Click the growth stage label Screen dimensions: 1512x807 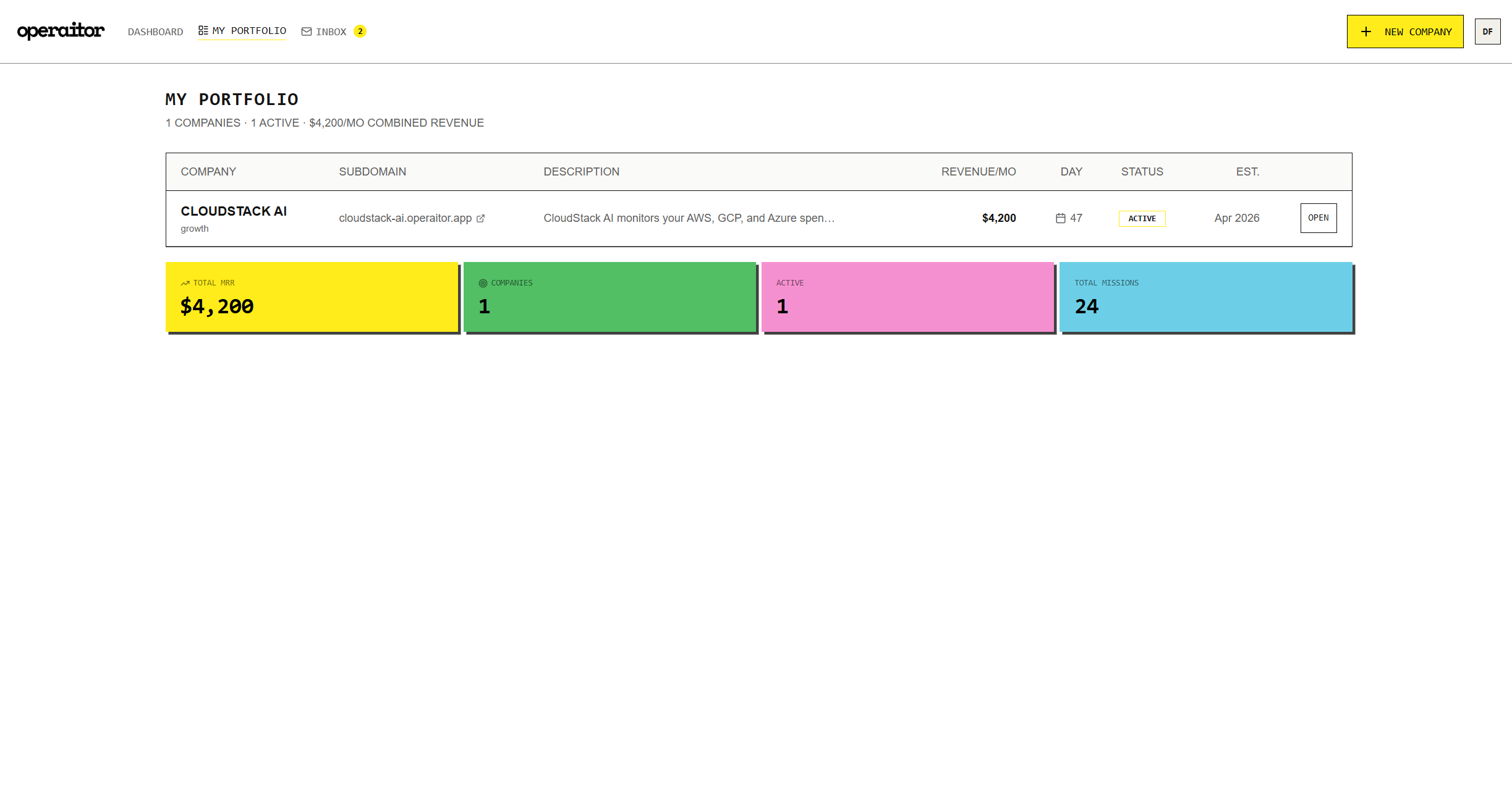(x=194, y=229)
